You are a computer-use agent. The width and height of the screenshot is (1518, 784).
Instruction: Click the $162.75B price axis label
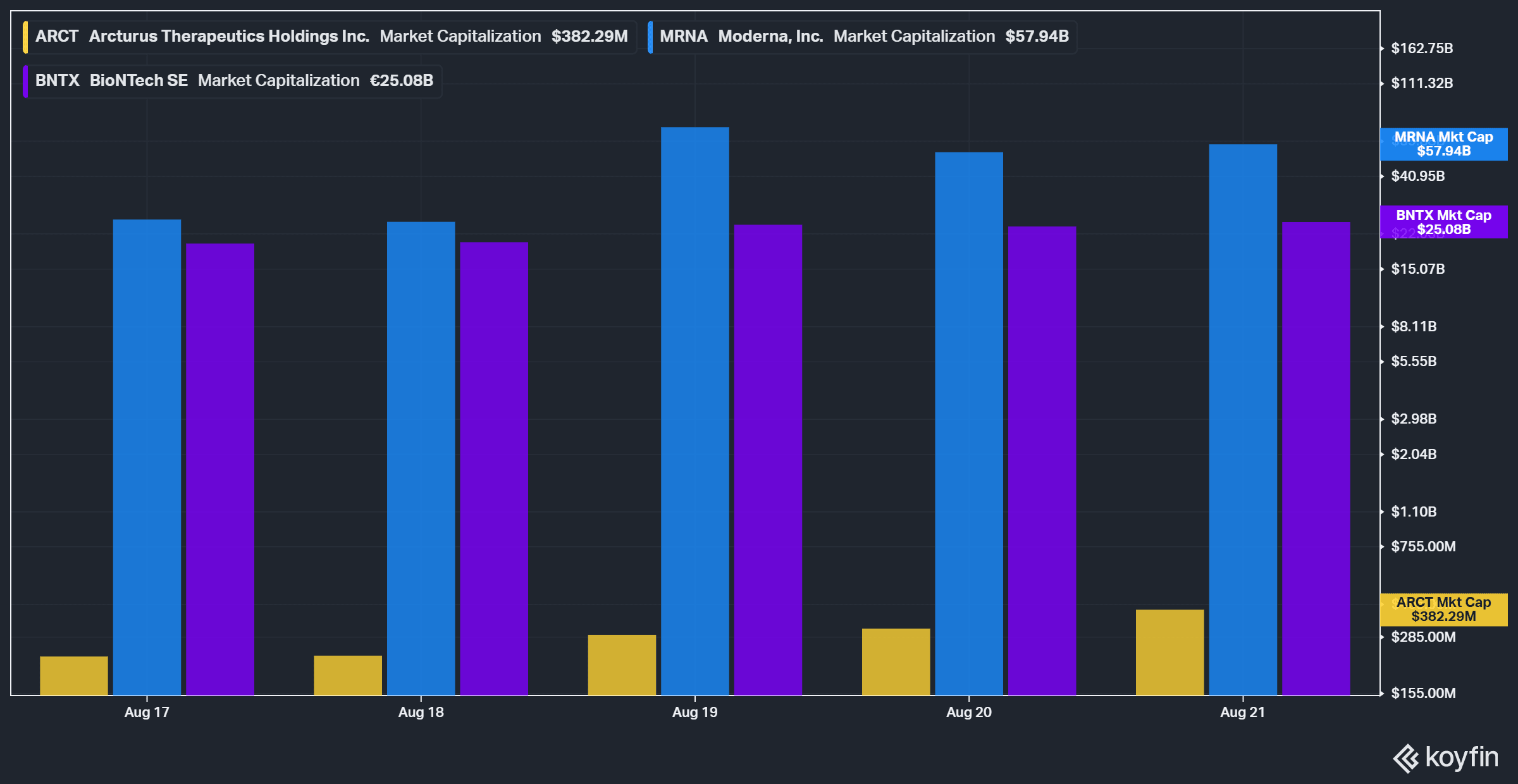pos(1422,48)
